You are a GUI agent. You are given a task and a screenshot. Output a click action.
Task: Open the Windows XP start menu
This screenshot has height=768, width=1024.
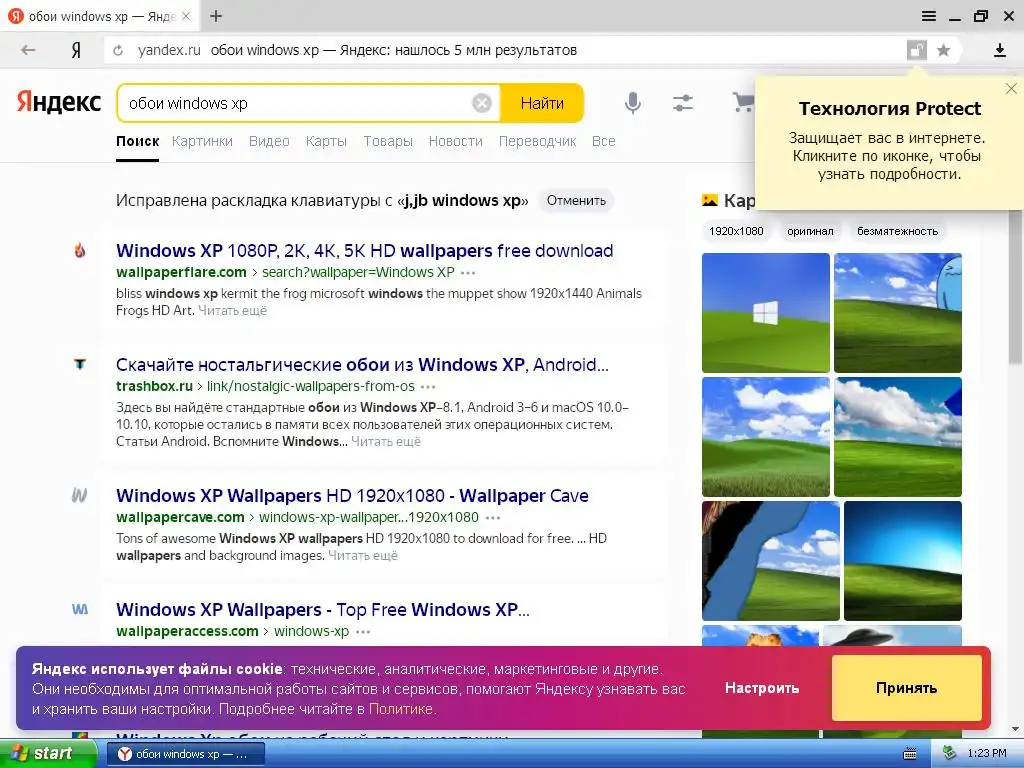coord(48,753)
